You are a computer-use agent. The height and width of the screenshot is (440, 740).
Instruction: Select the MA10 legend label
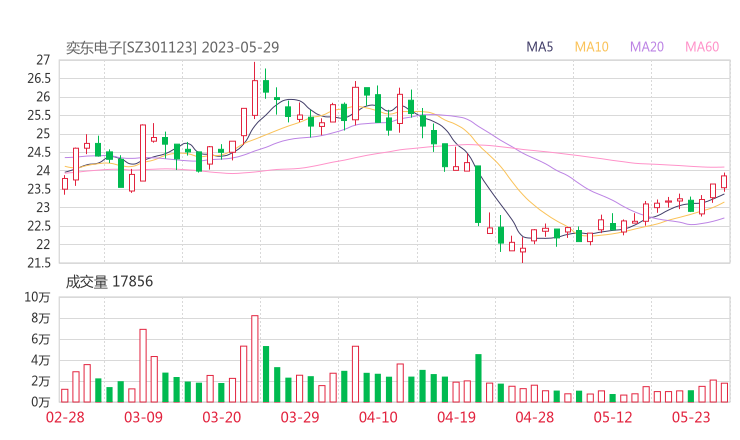[591, 47]
